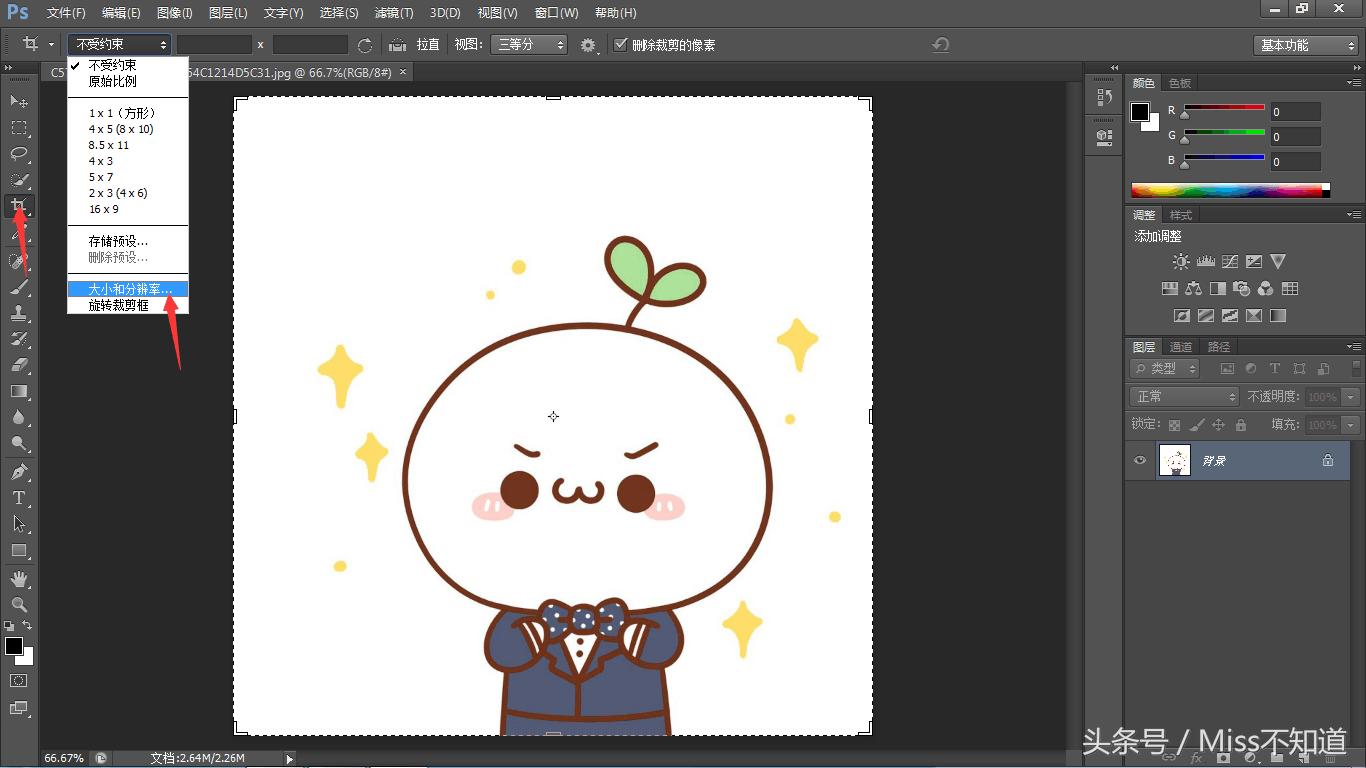Viewport: 1366px width, 768px height.
Task: Select the Crop tool in the toolbar
Action: point(18,207)
